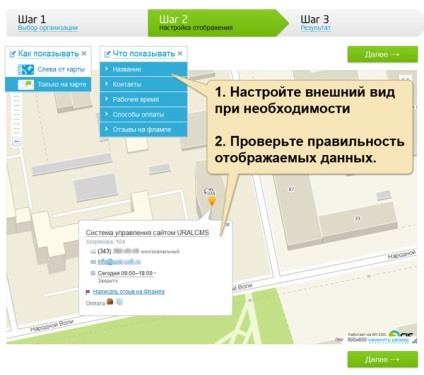
Task: Click the map zoom-out minus button
Action: click(x=16, y=142)
